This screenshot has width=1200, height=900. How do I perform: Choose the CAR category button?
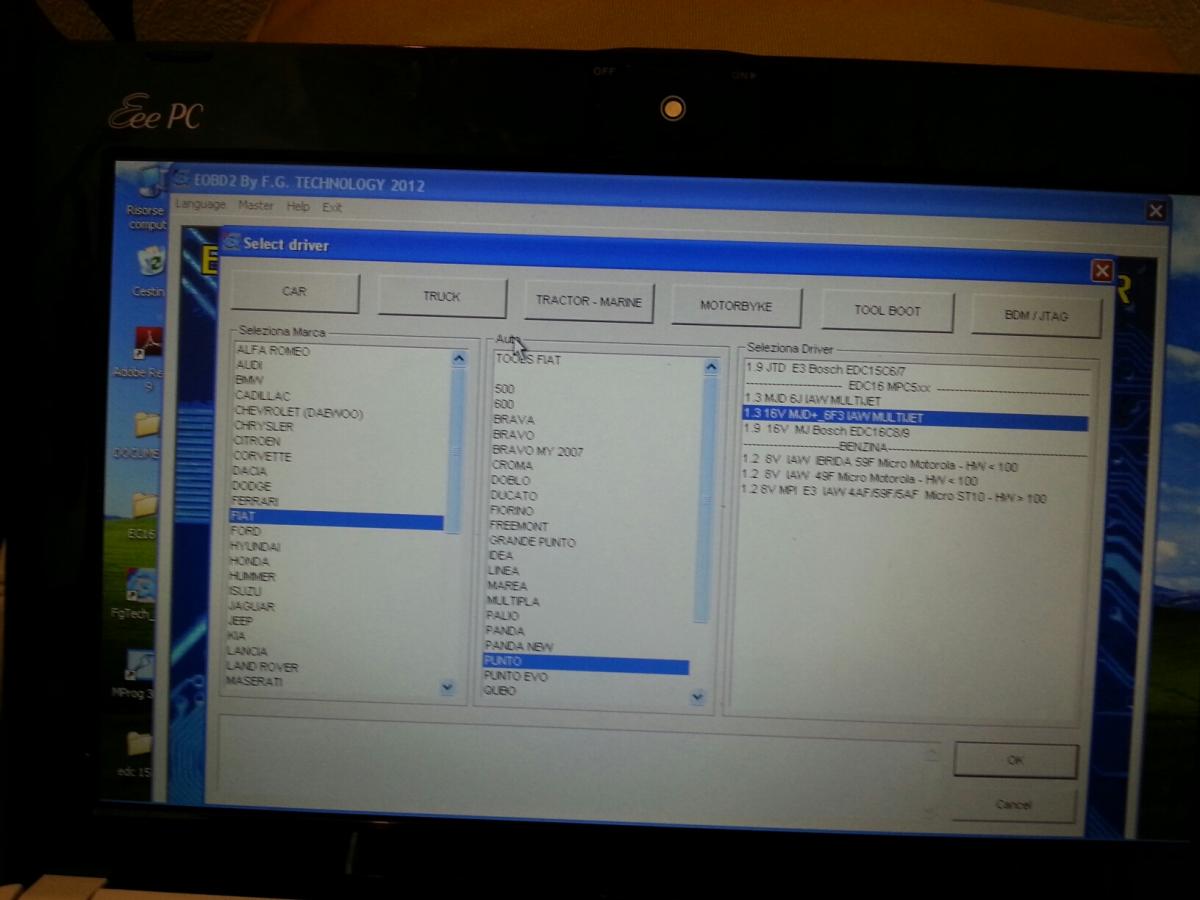coord(294,292)
